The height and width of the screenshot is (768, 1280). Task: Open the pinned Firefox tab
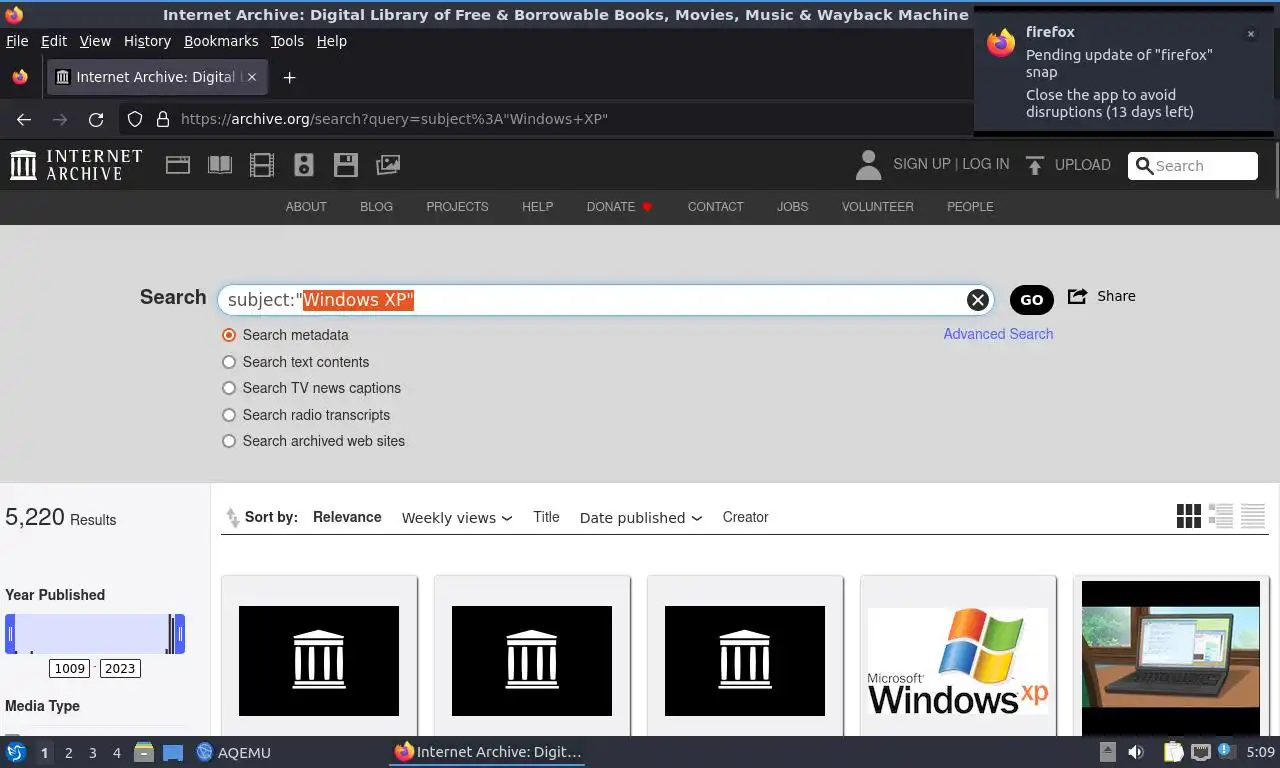tap(20, 77)
